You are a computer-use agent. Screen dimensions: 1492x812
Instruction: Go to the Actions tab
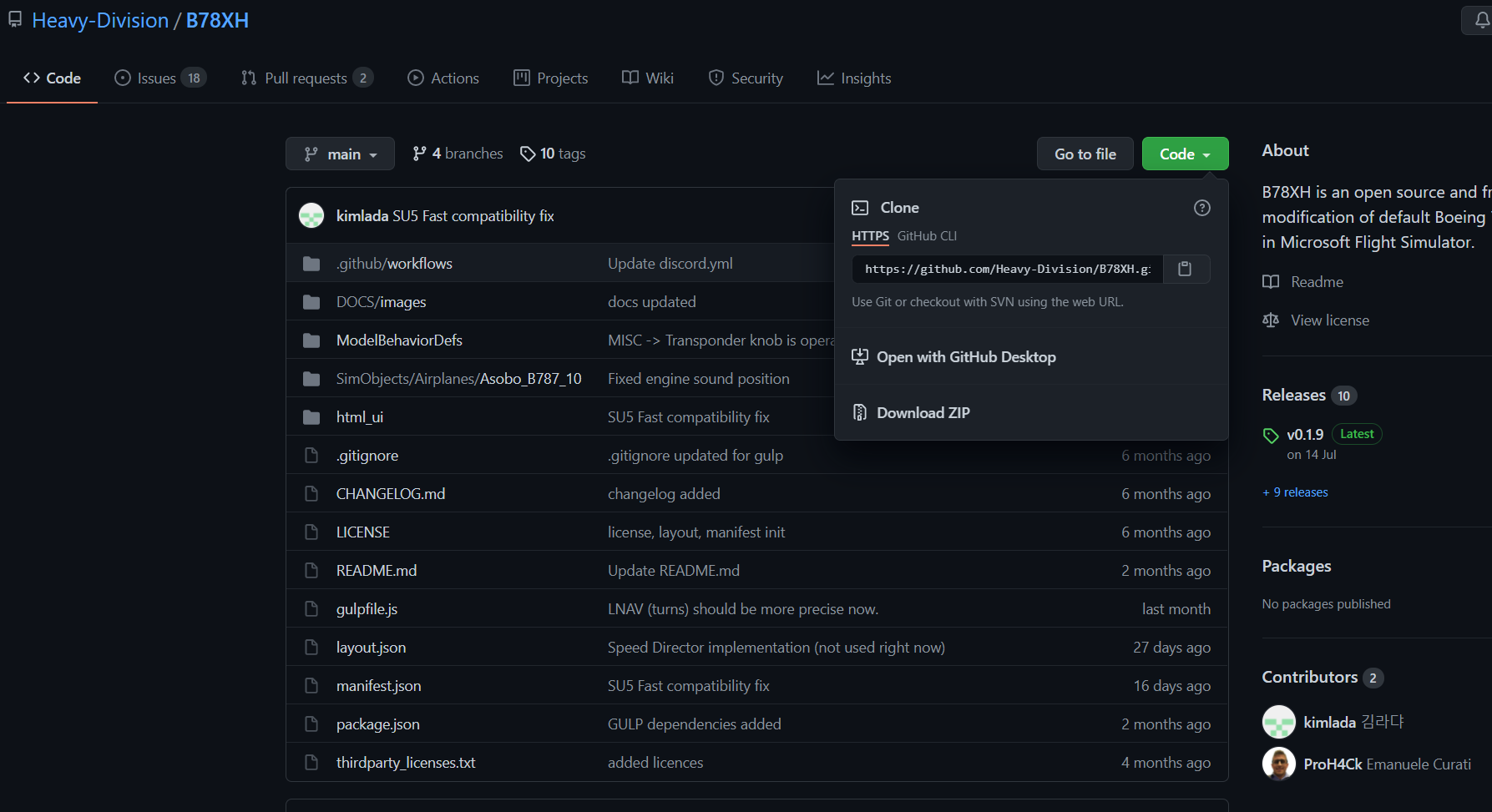click(443, 78)
